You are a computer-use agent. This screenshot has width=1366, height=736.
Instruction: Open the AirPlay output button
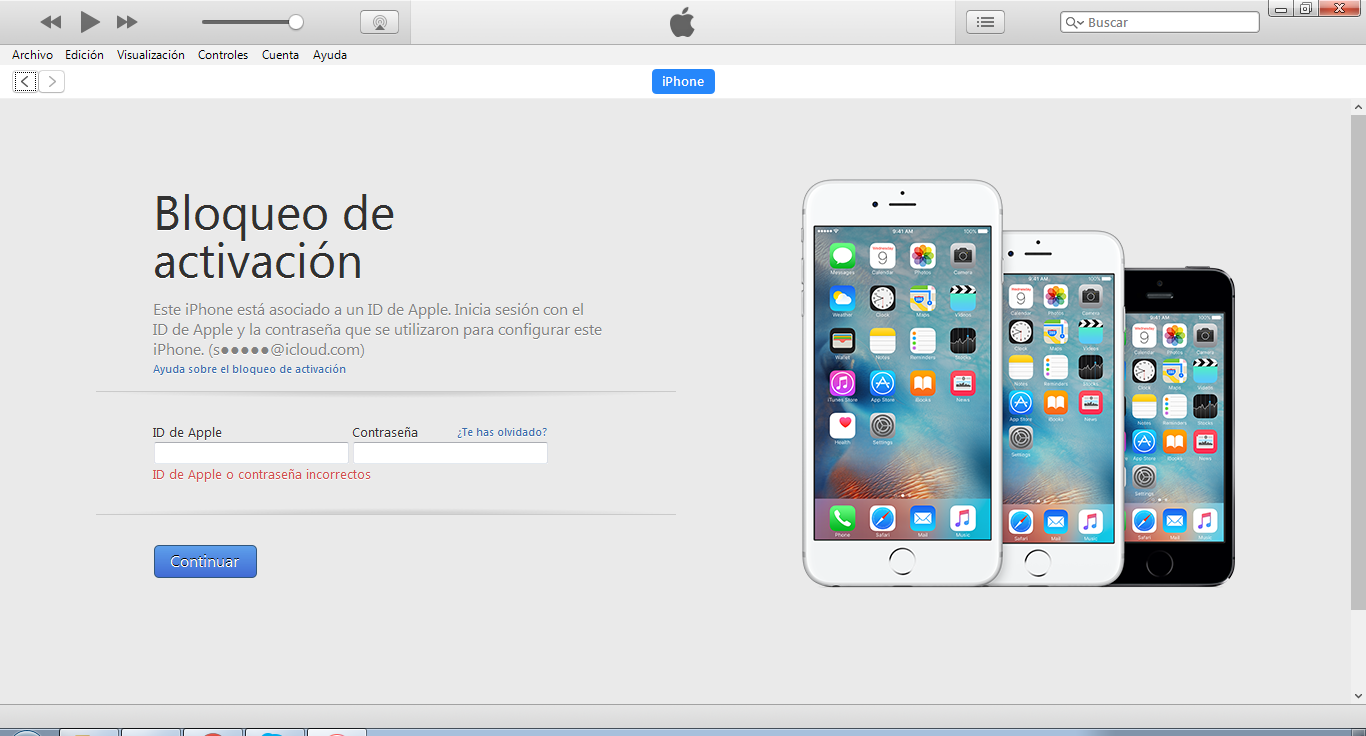379,22
